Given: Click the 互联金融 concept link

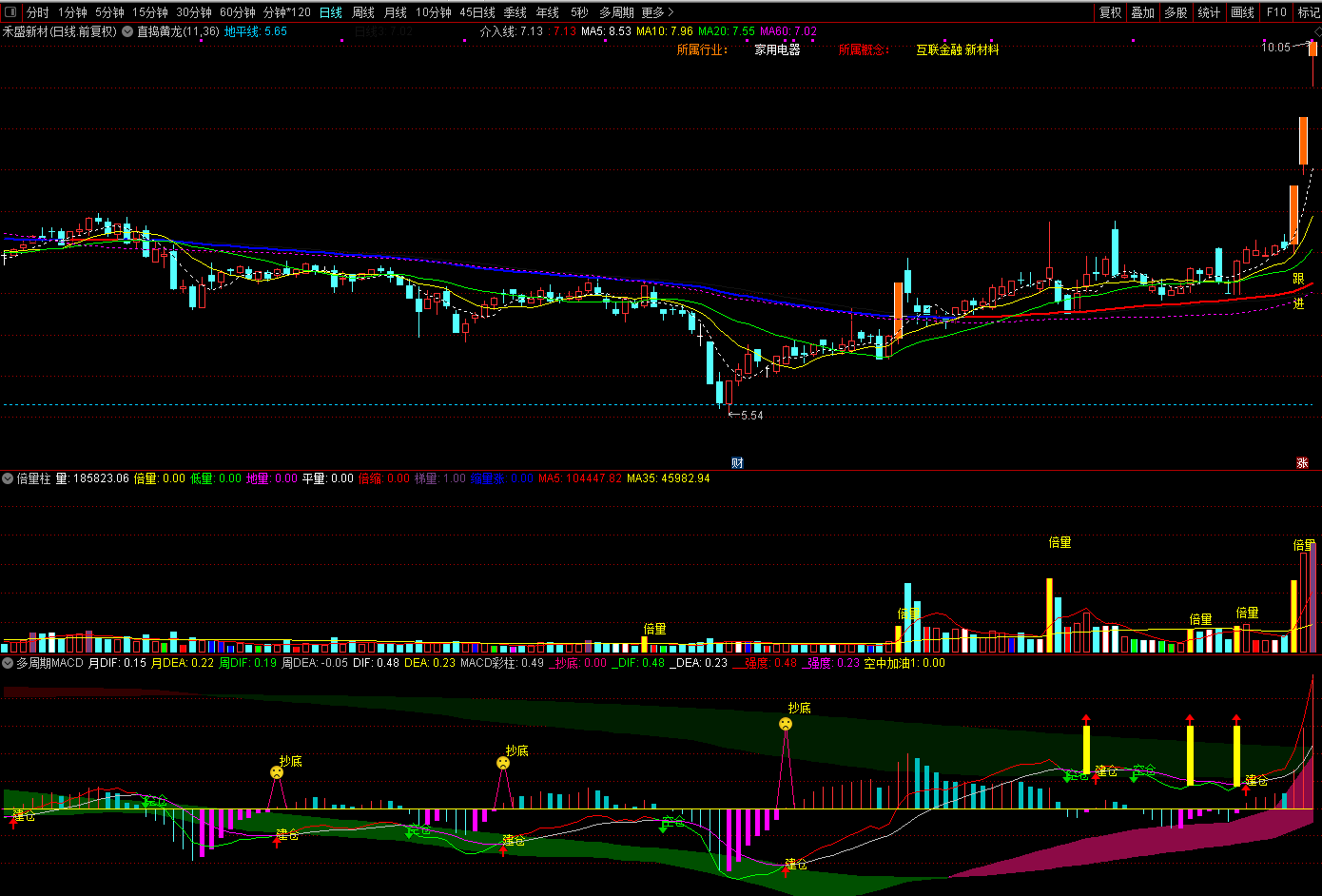Looking at the screenshot, I should click(939, 49).
